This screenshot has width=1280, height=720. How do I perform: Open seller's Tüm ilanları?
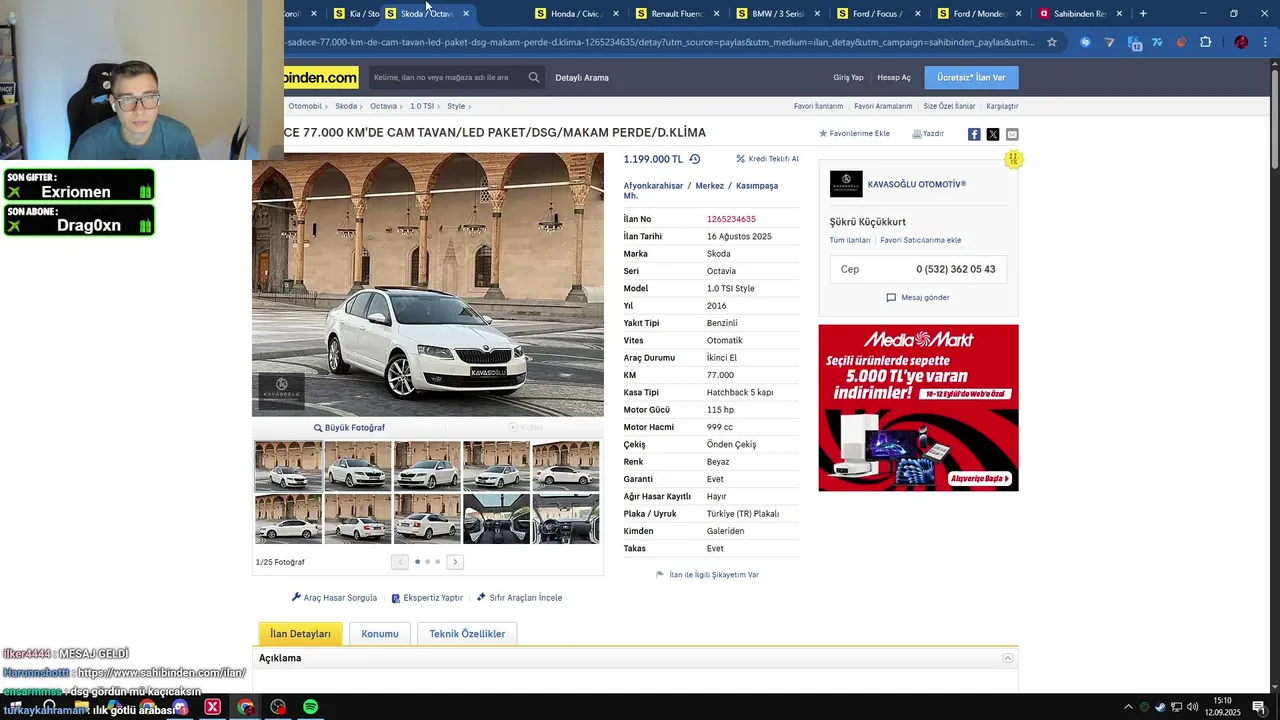coord(850,240)
